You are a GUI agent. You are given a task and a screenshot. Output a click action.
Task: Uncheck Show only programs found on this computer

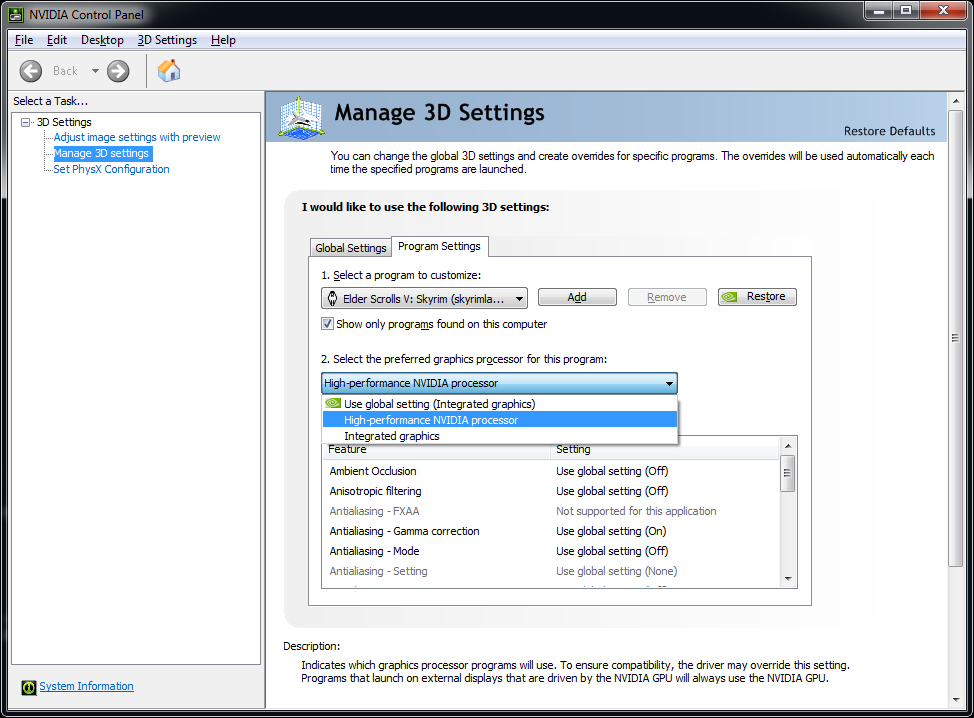(327, 324)
